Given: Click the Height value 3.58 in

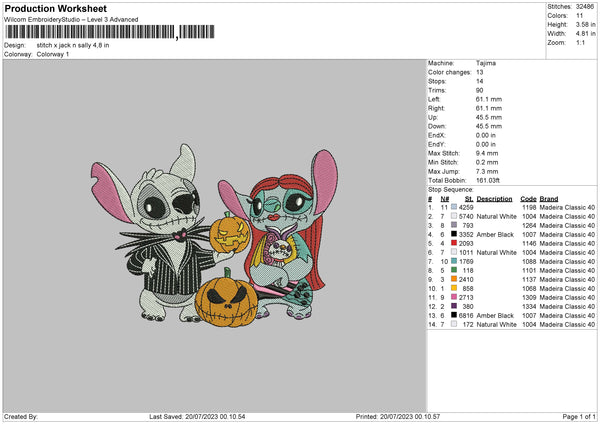Looking at the screenshot, I should 585,24.
